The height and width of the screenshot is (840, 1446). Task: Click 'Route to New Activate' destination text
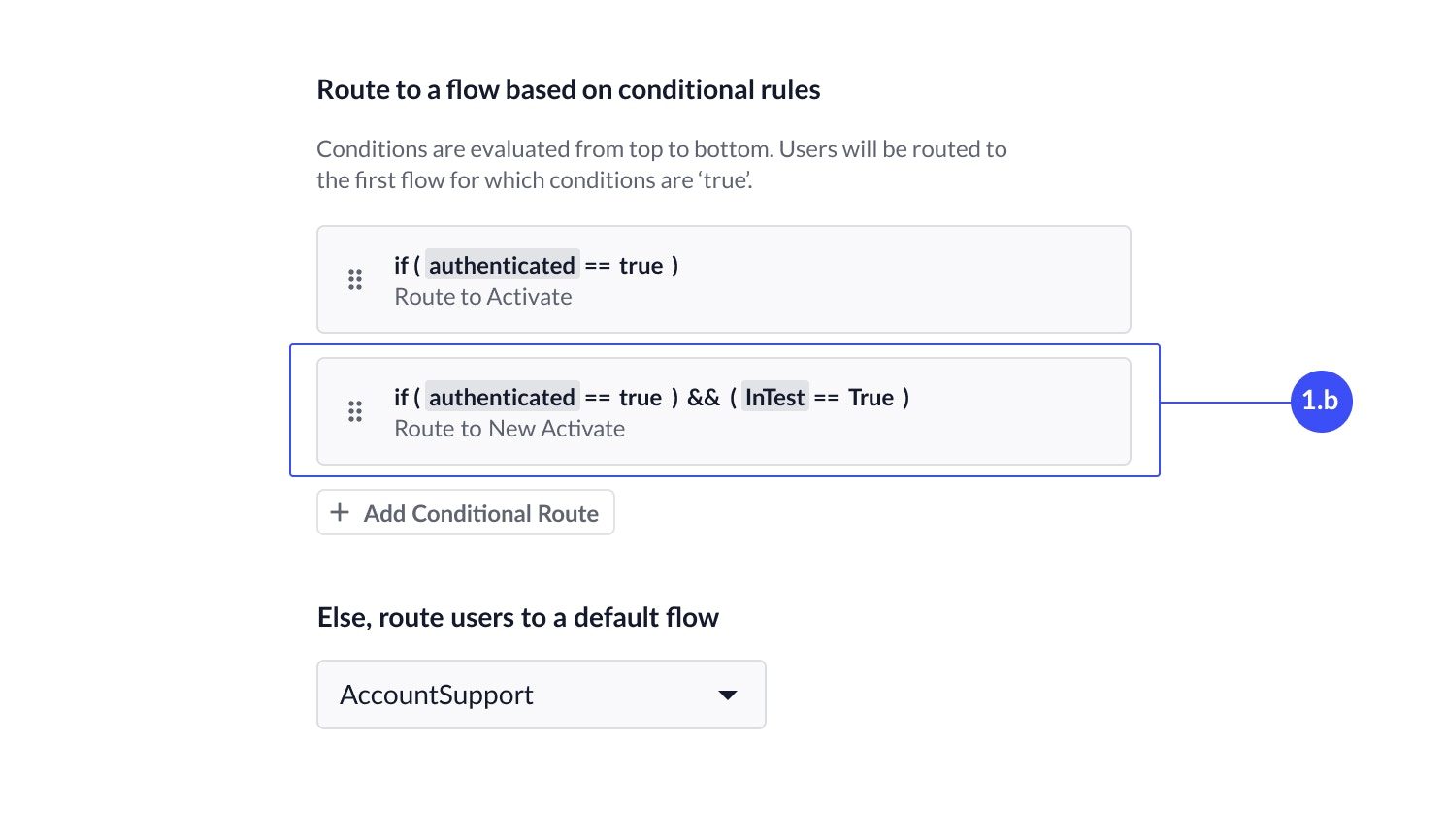(x=509, y=429)
